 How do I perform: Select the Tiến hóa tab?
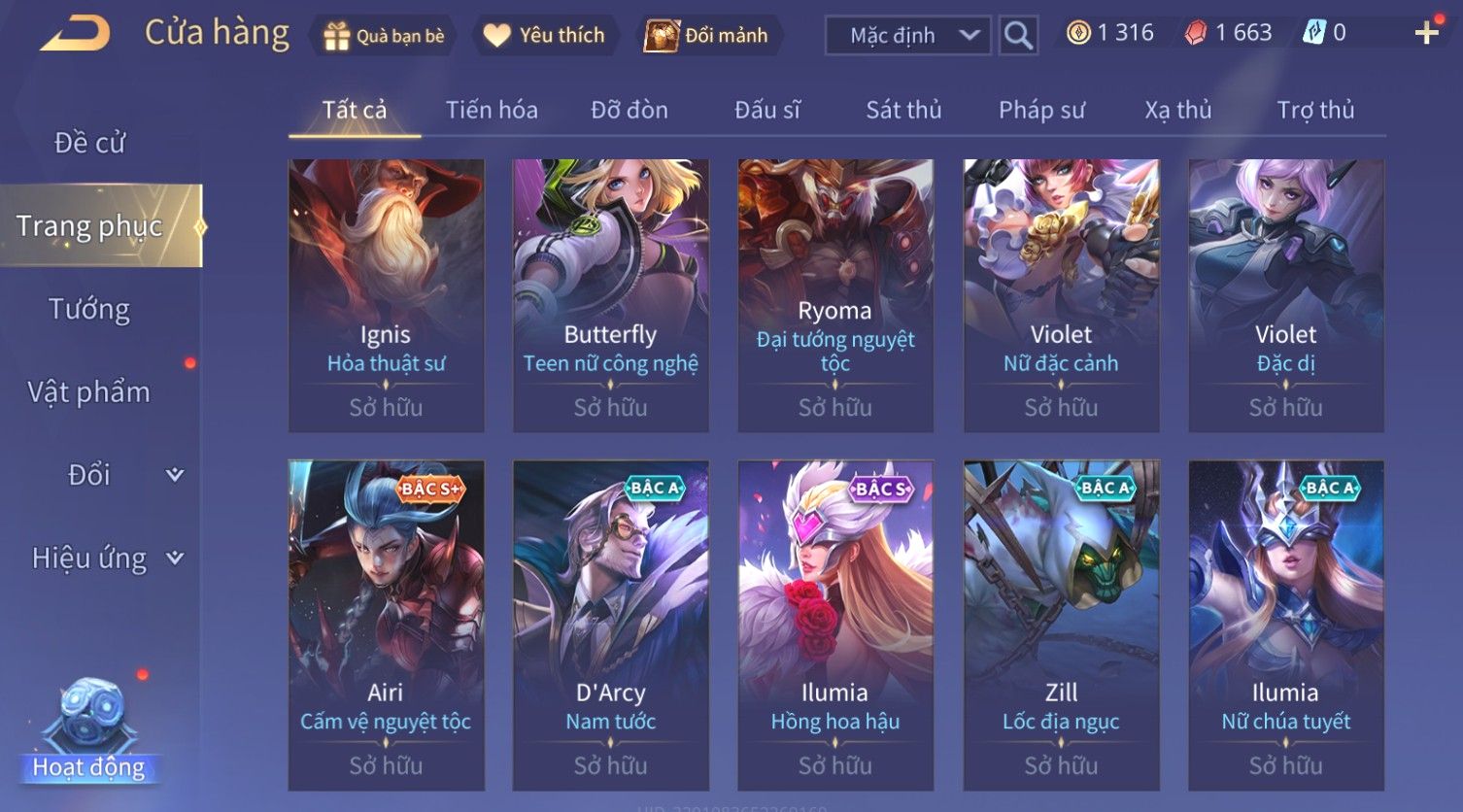[492, 110]
